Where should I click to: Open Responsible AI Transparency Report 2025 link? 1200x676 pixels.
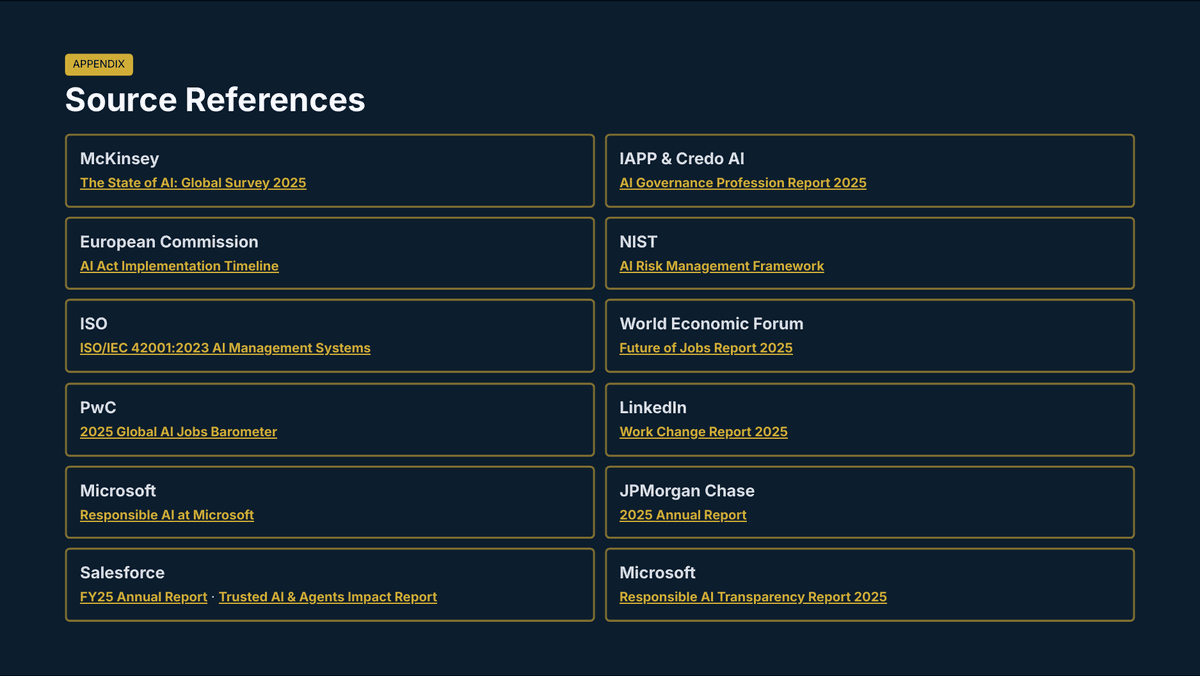[753, 597]
